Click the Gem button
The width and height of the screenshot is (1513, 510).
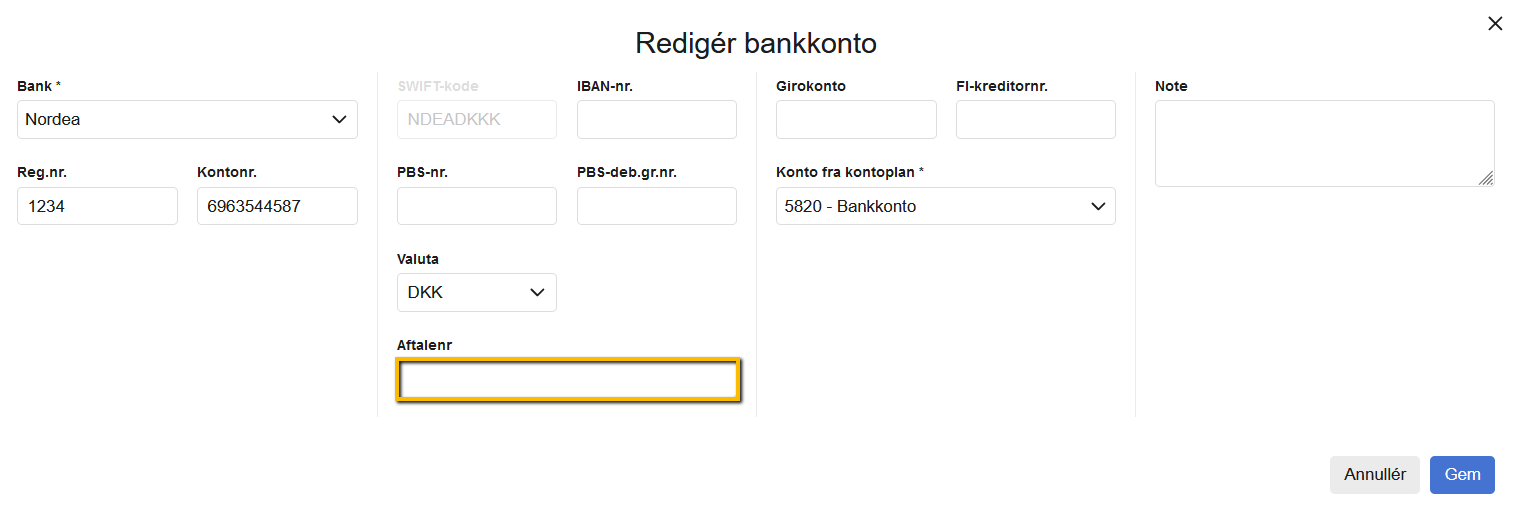[x=1462, y=475]
